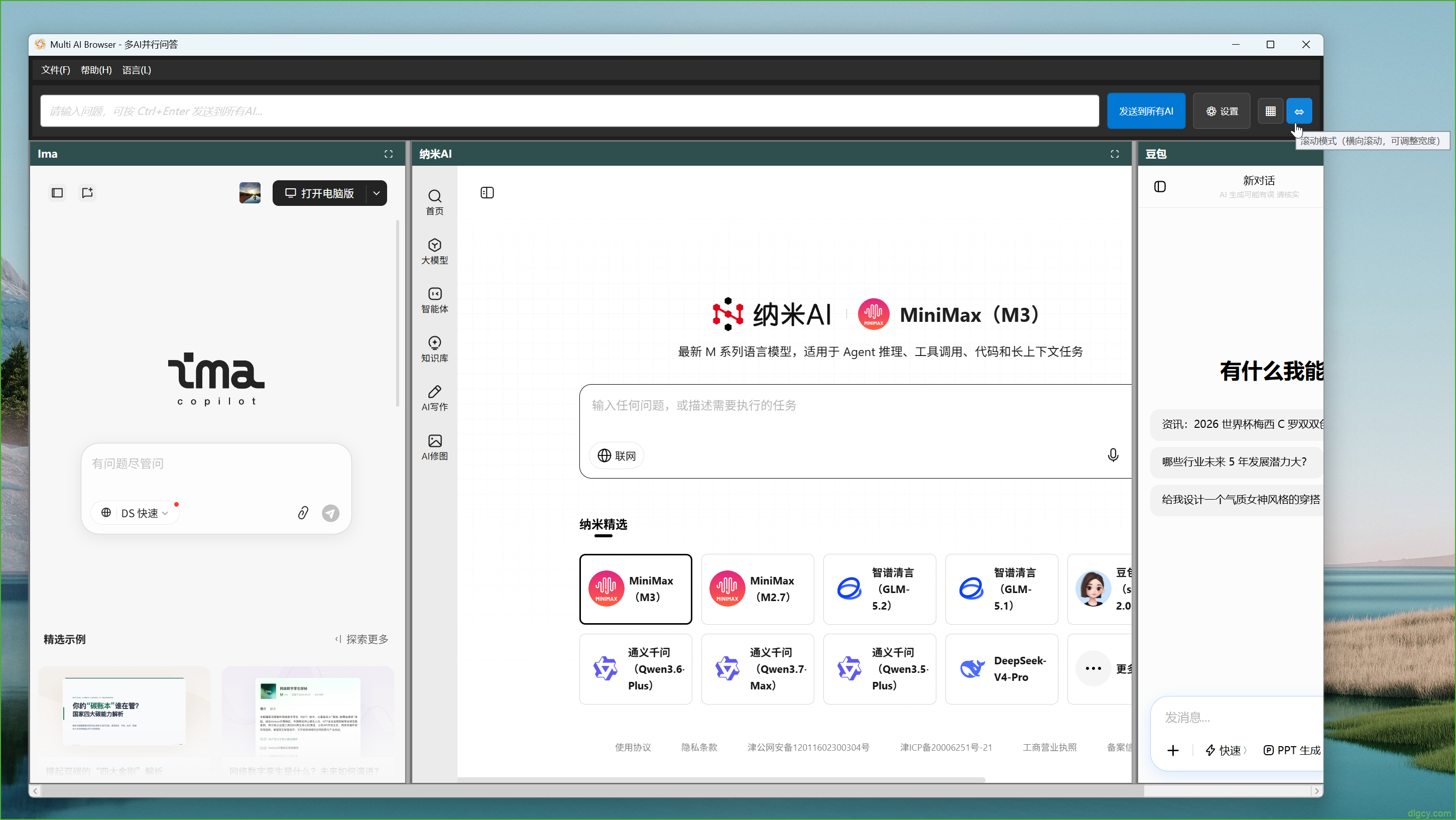Select 通义千问 (Qwen3.6-Plus) card
The height and width of the screenshot is (820, 1456).
(x=635, y=668)
